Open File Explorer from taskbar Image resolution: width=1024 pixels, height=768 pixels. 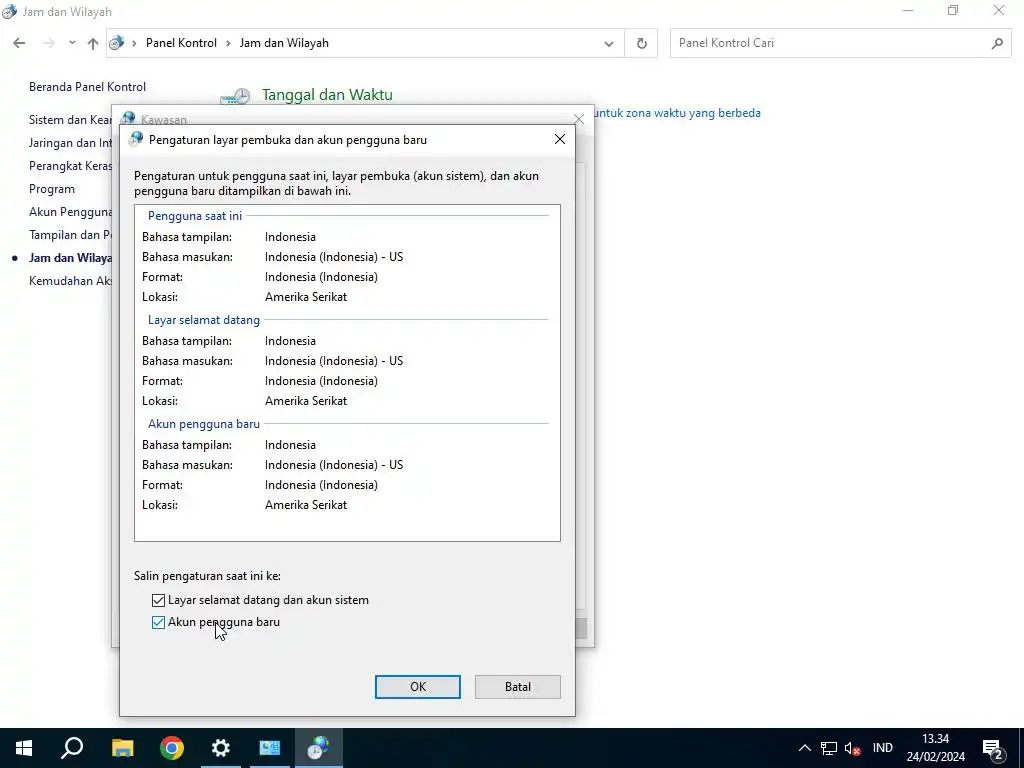tap(122, 748)
